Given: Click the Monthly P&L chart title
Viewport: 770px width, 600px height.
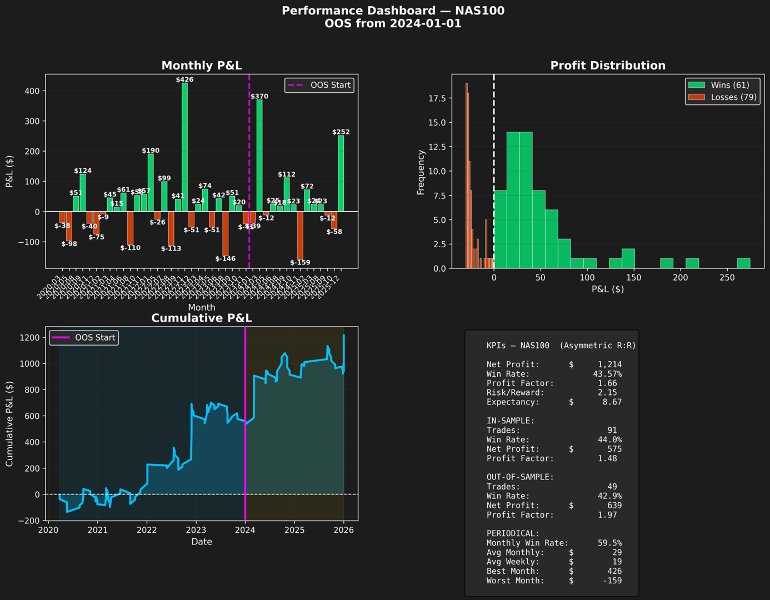Looking at the screenshot, I should pos(201,65).
